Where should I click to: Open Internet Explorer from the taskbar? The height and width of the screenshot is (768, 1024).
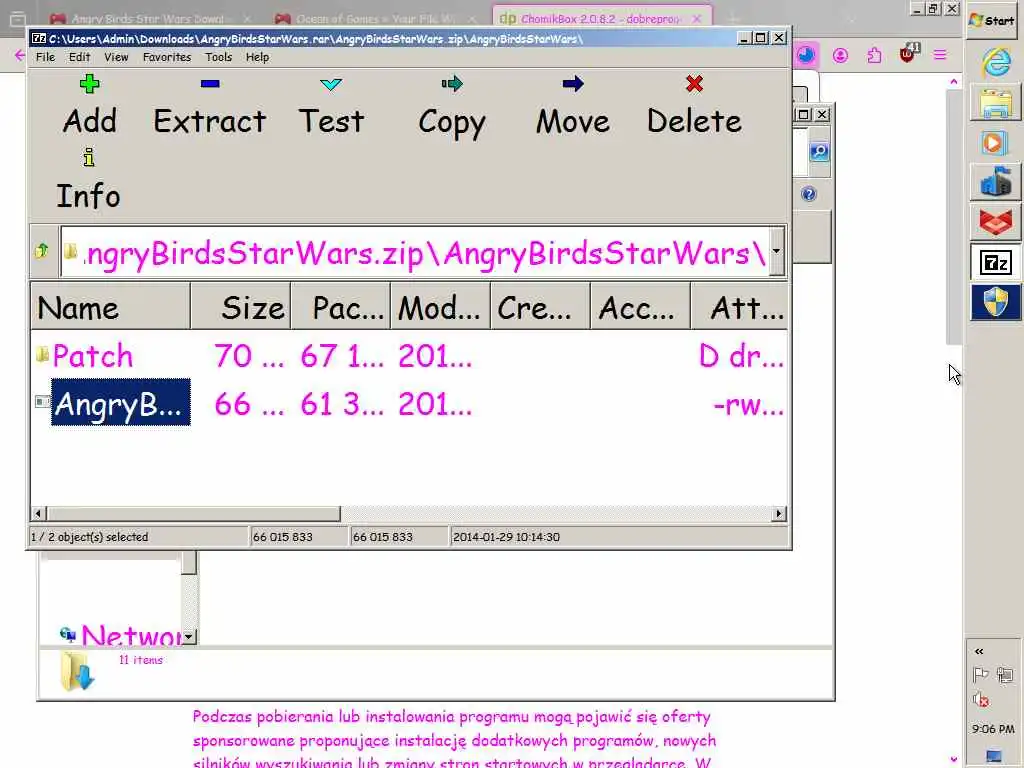(995, 63)
